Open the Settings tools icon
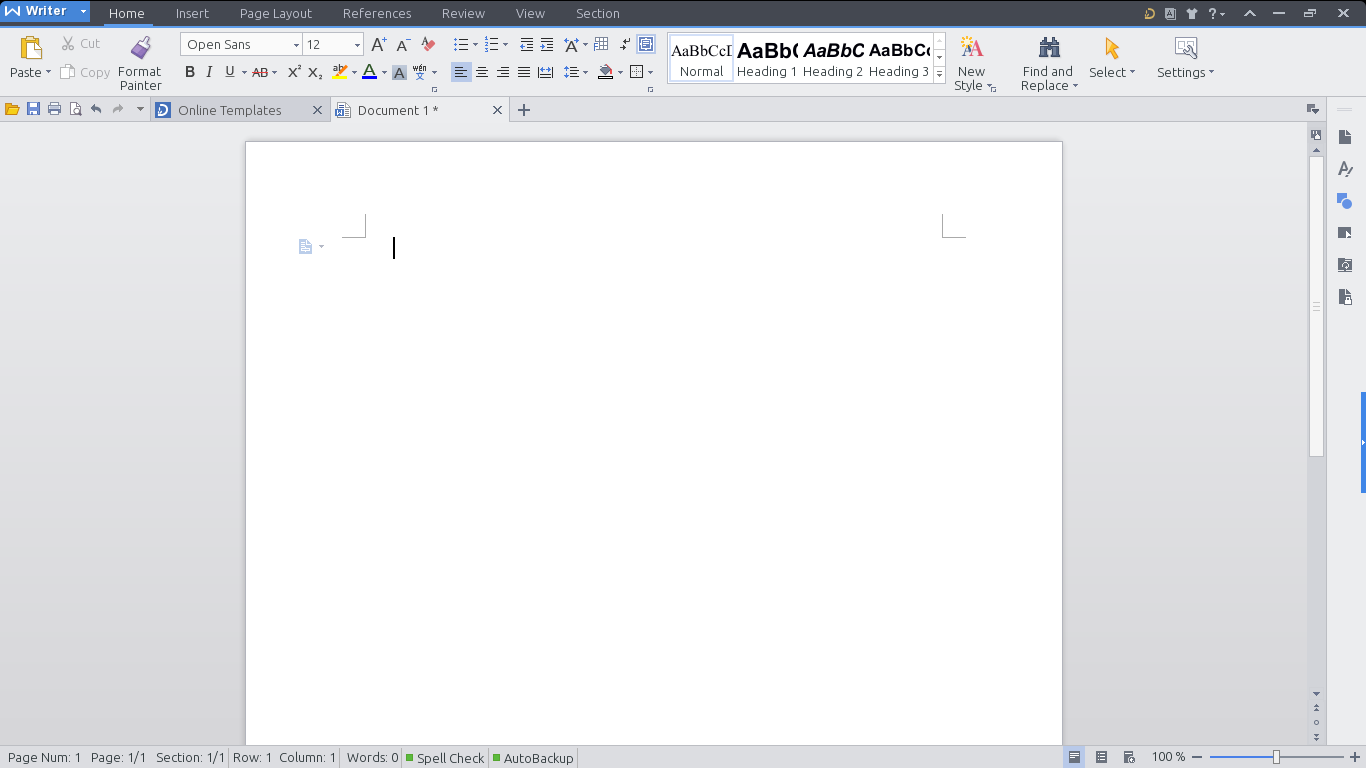1366x768 pixels. tap(1186, 48)
